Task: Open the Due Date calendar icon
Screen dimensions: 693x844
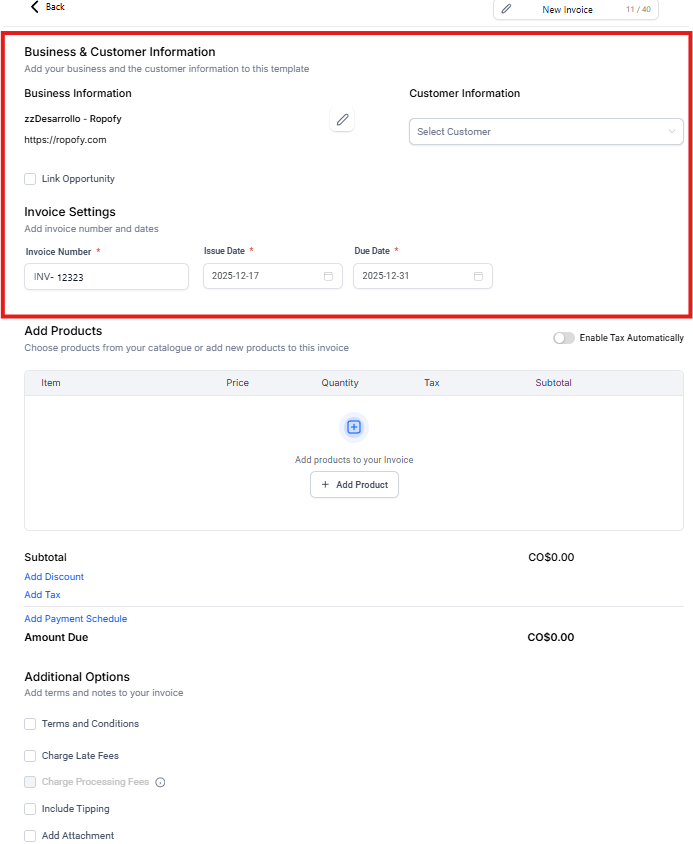Action: [x=478, y=276]
